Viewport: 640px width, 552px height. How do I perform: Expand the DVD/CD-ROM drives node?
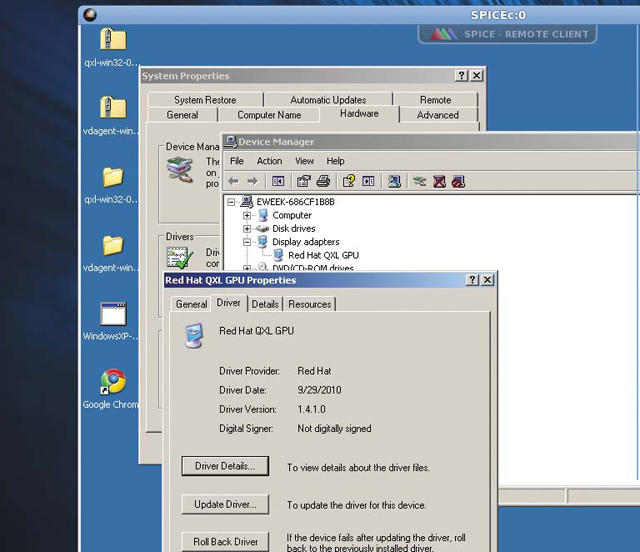click(247, 268)
